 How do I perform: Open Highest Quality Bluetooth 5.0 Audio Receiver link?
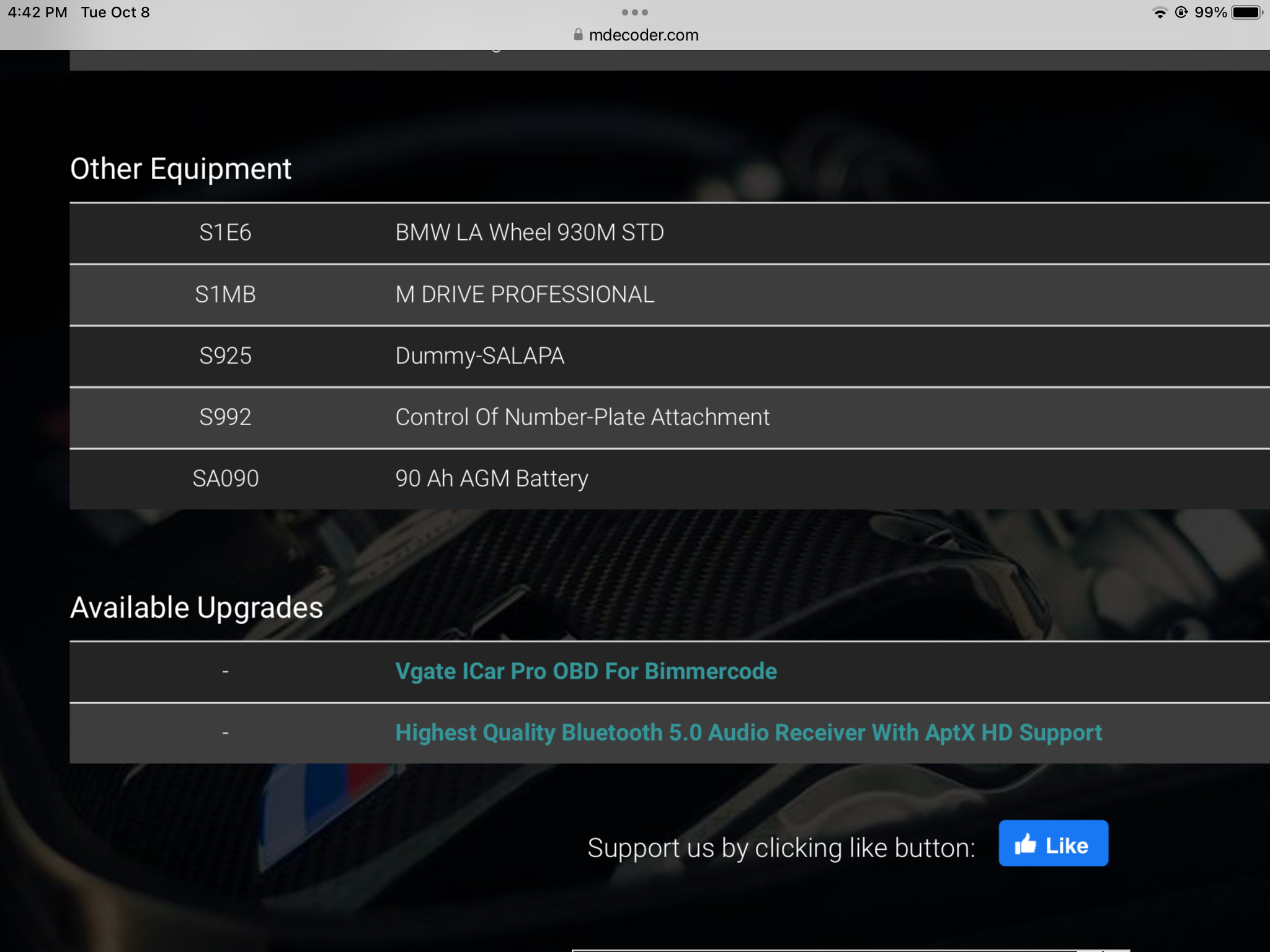tap(748, 733)
